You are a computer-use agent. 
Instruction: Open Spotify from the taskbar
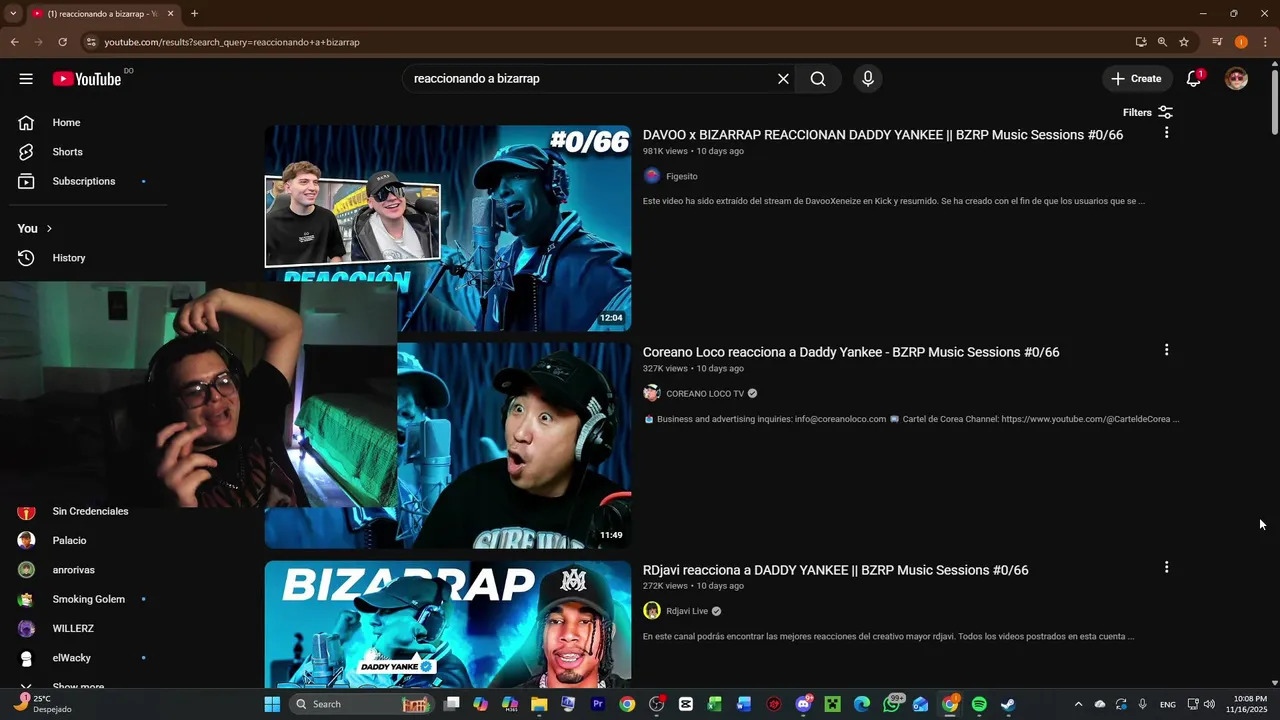pos(979,704)
